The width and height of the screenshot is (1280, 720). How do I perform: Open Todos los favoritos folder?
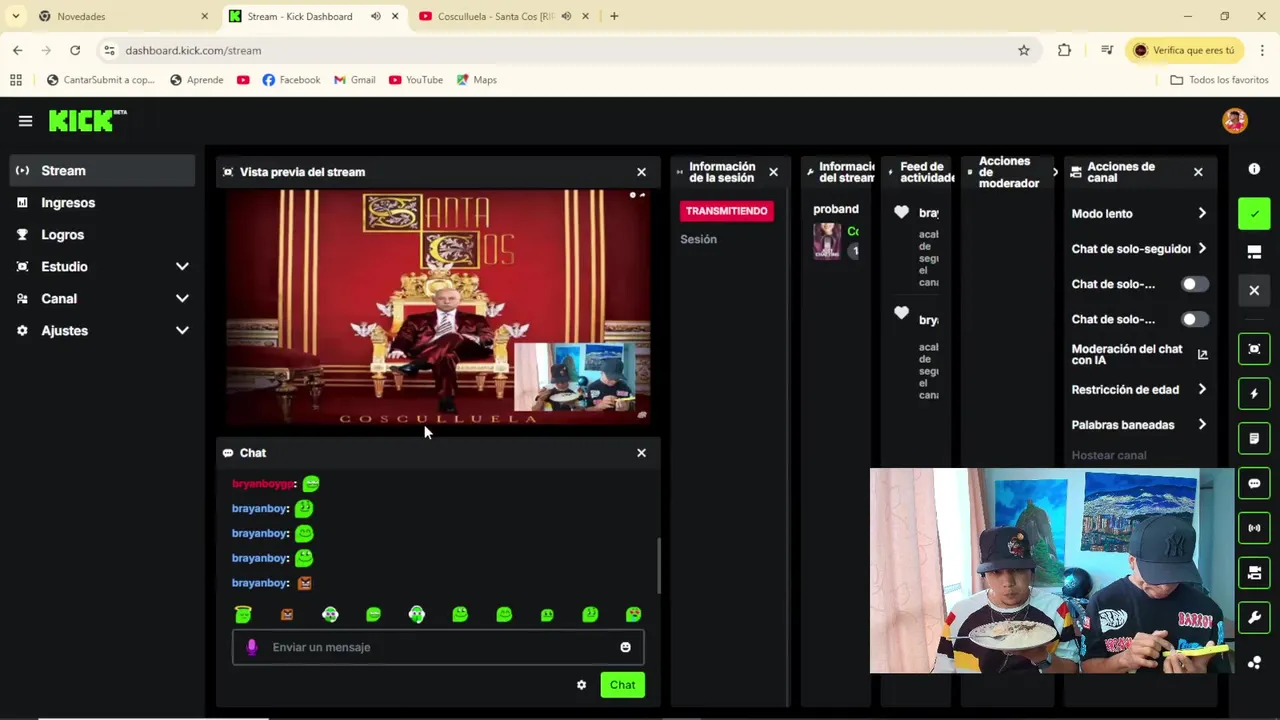click(x=1219, y=80)
